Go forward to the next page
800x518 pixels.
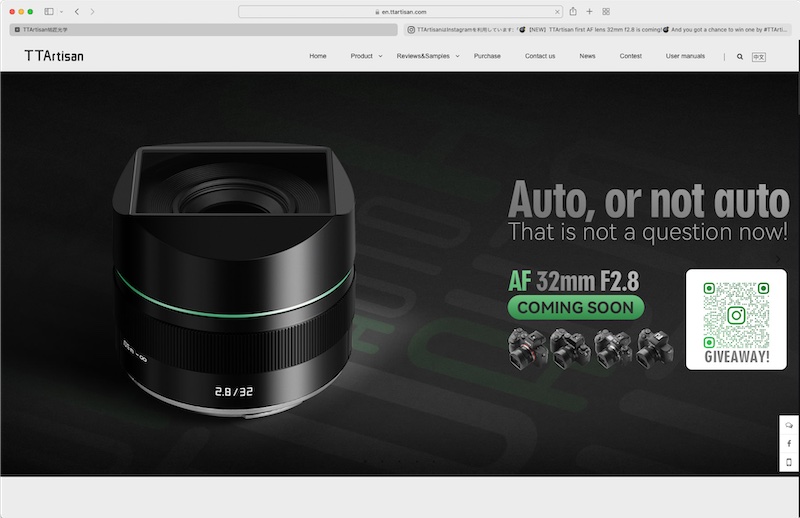point(92,11)
